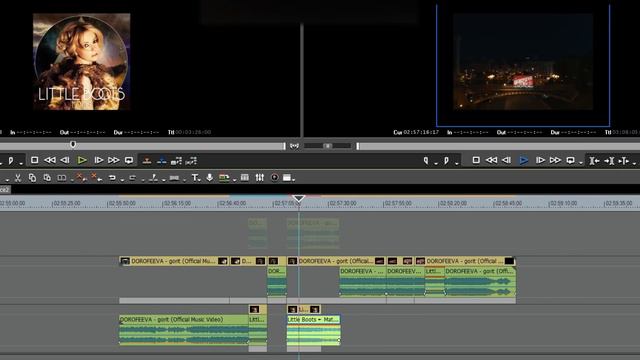The height and width of the screenshot is (360, 640).
Task: Toggle vector scope/waveform icon
Action: point(275,178)
